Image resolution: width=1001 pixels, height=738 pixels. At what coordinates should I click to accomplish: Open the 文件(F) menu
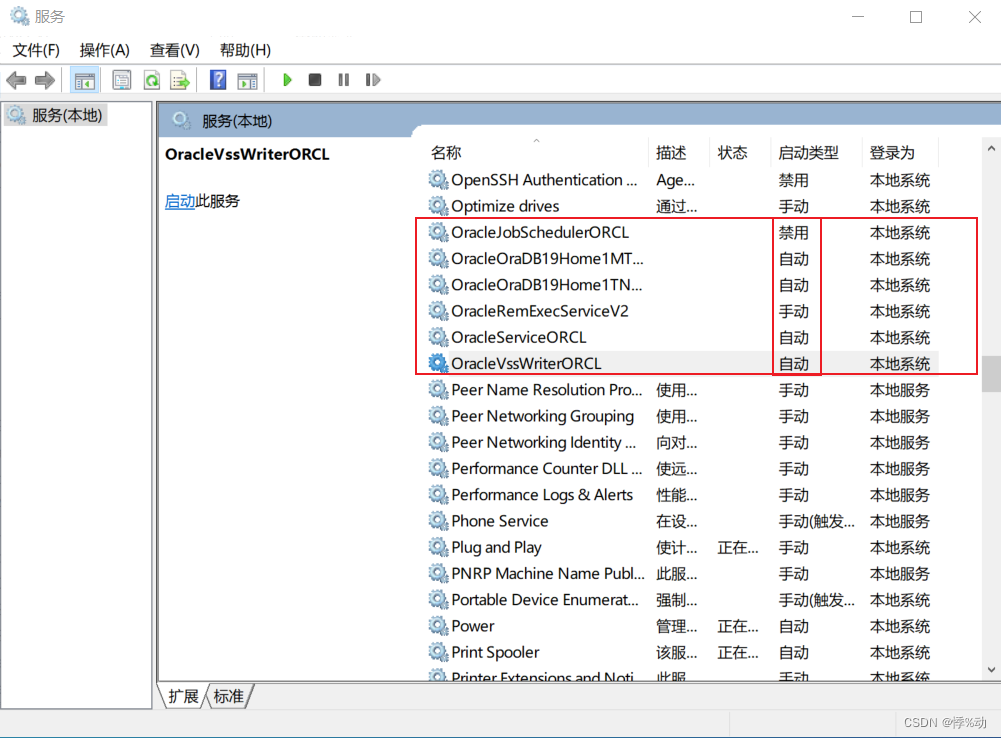point(36,50)
